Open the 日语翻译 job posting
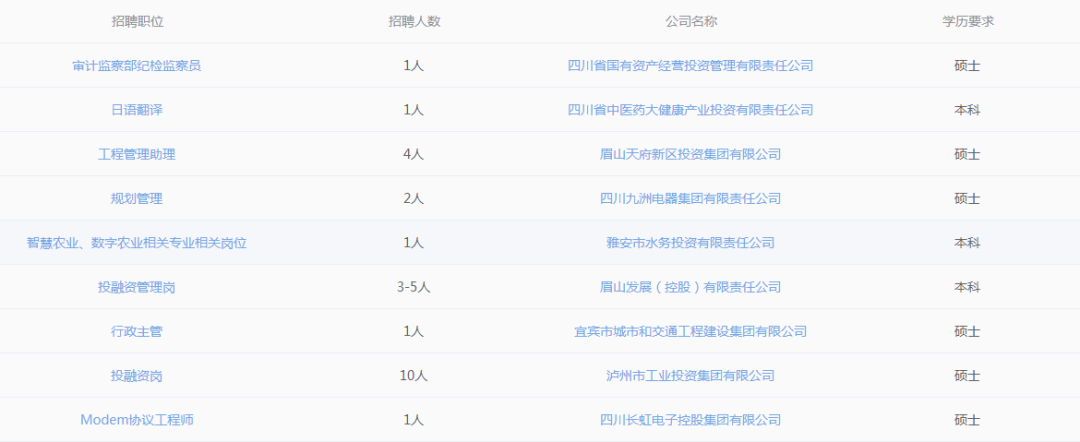Viewport: 1080px width, 442px height. tap(137, 110)
